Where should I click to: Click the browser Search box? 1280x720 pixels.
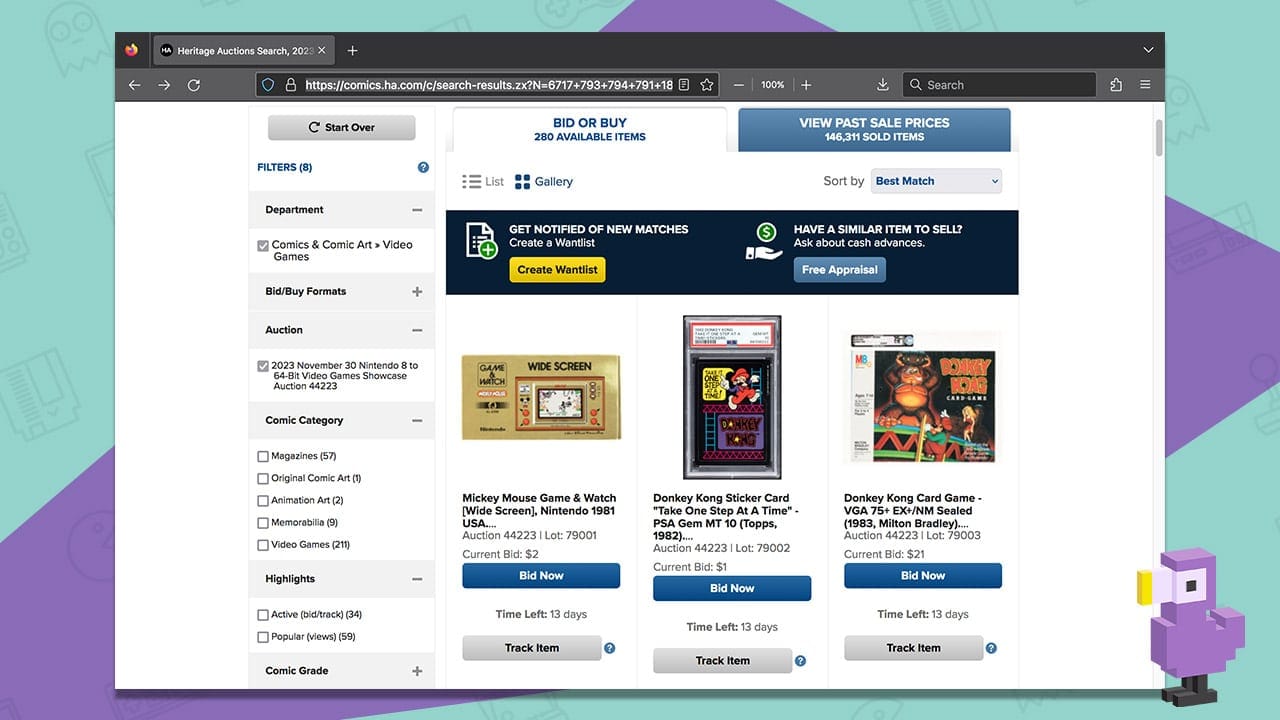(998, 85)
